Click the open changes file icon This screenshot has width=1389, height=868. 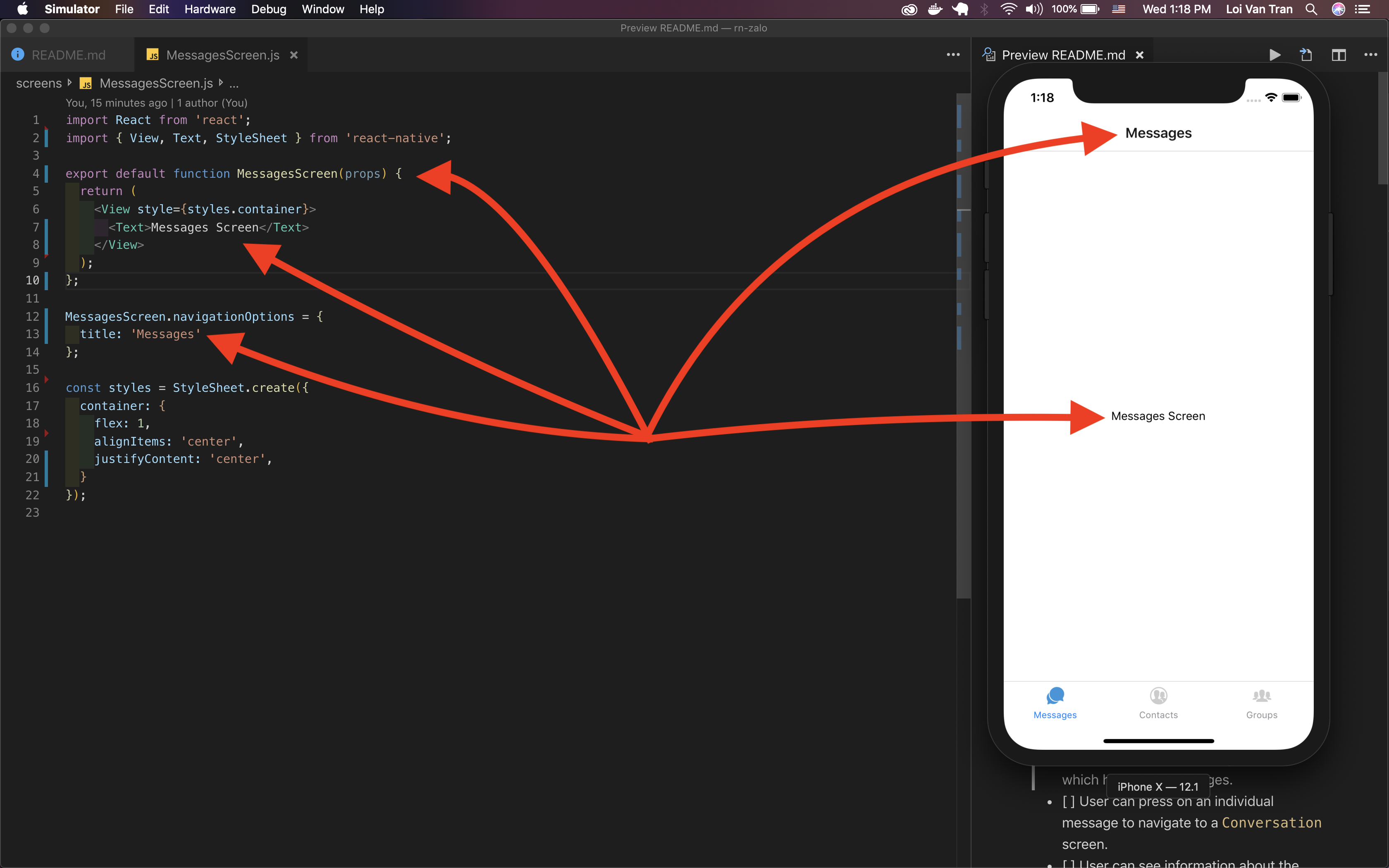pos(1306,55)
